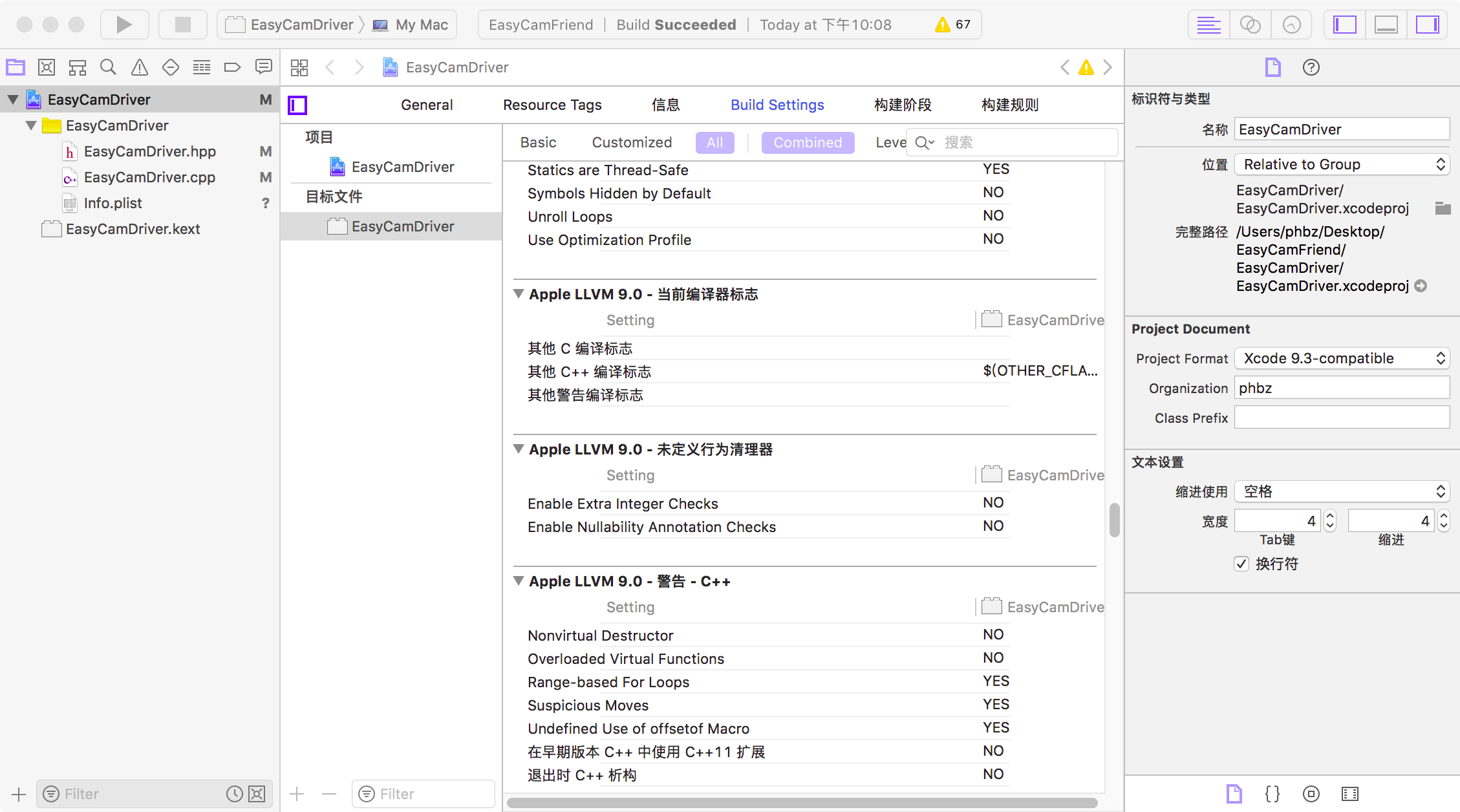Viewport: 1460px width, 812px height.
Task: Show the Issue navigator warning icon
Action: coord(139,67)
